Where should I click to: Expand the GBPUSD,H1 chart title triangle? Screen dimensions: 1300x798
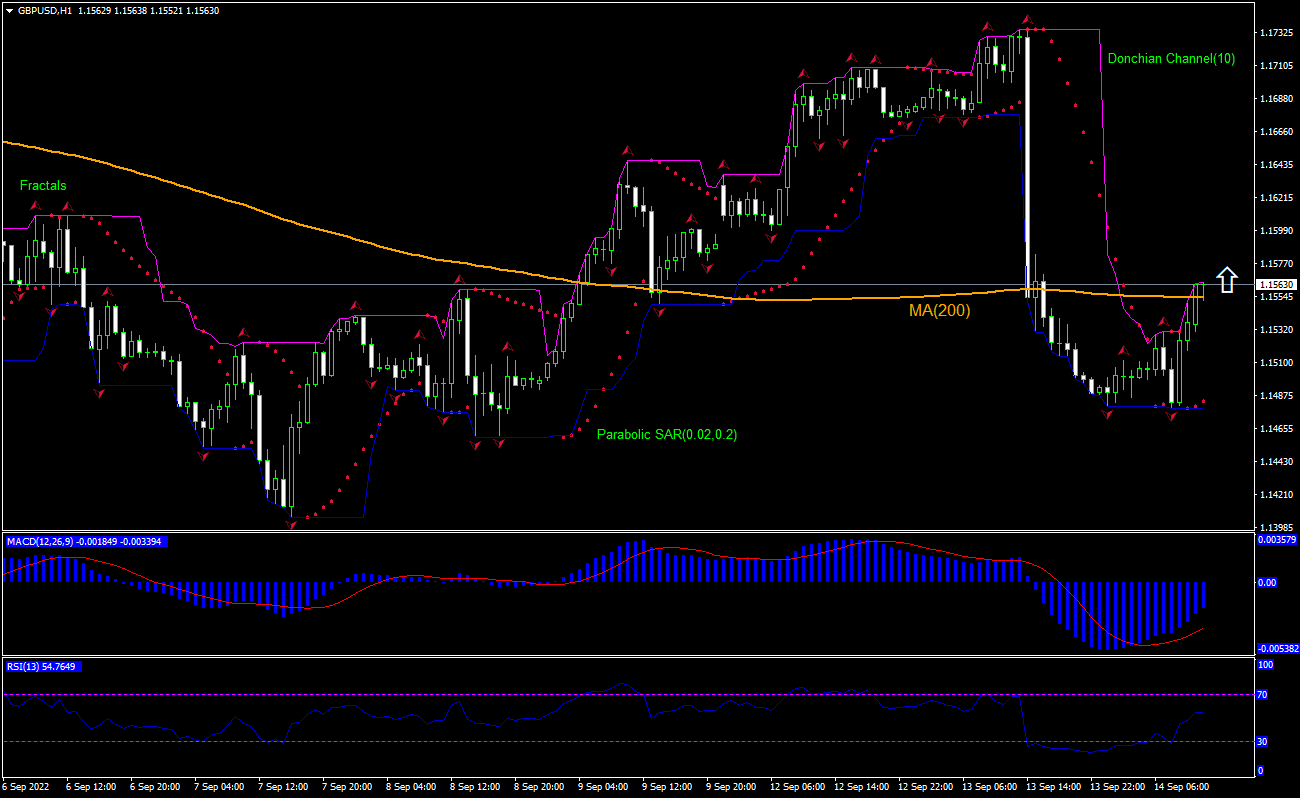click(x=9, y=10)
